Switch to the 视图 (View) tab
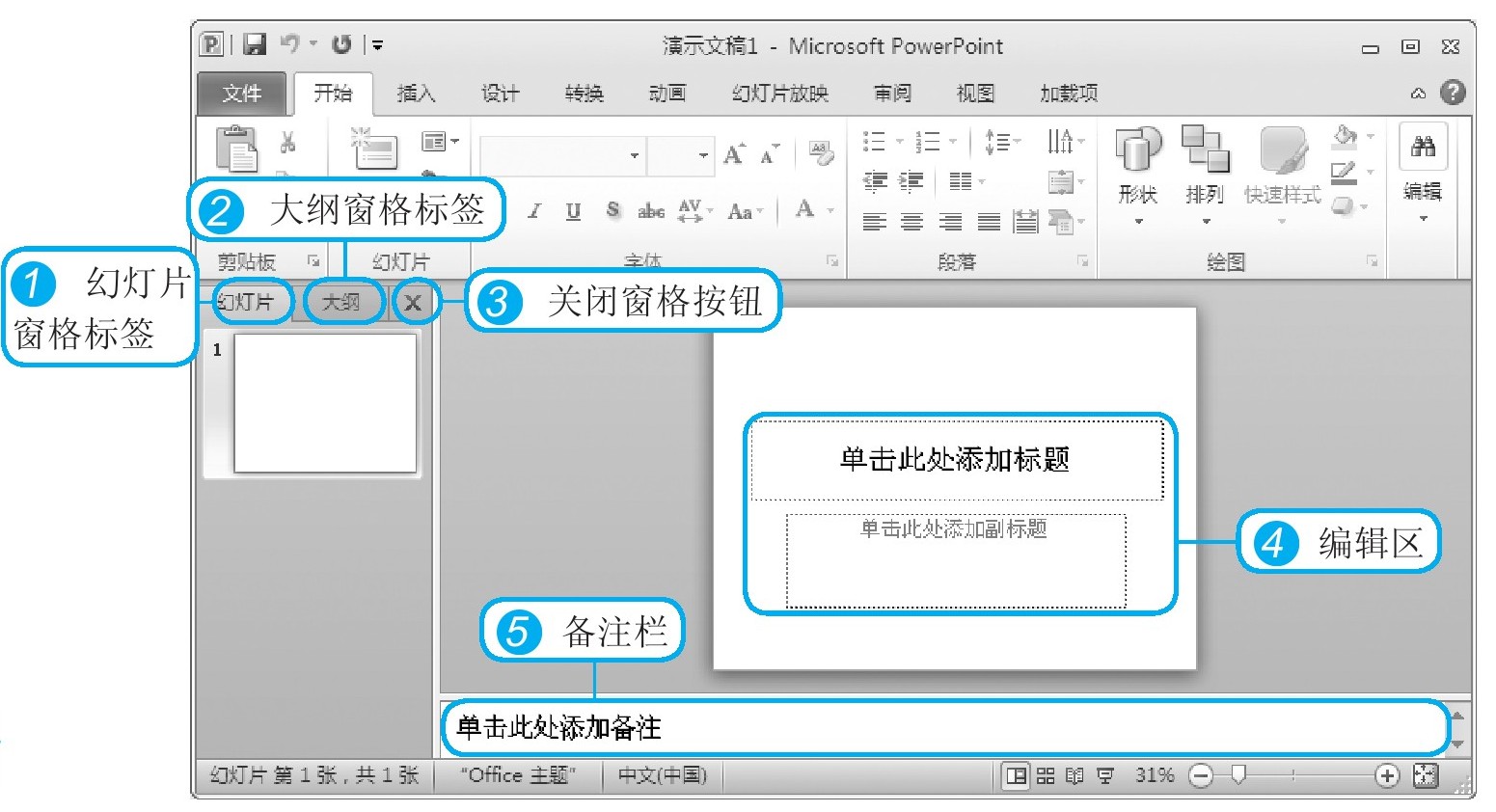 pos(975,94)
